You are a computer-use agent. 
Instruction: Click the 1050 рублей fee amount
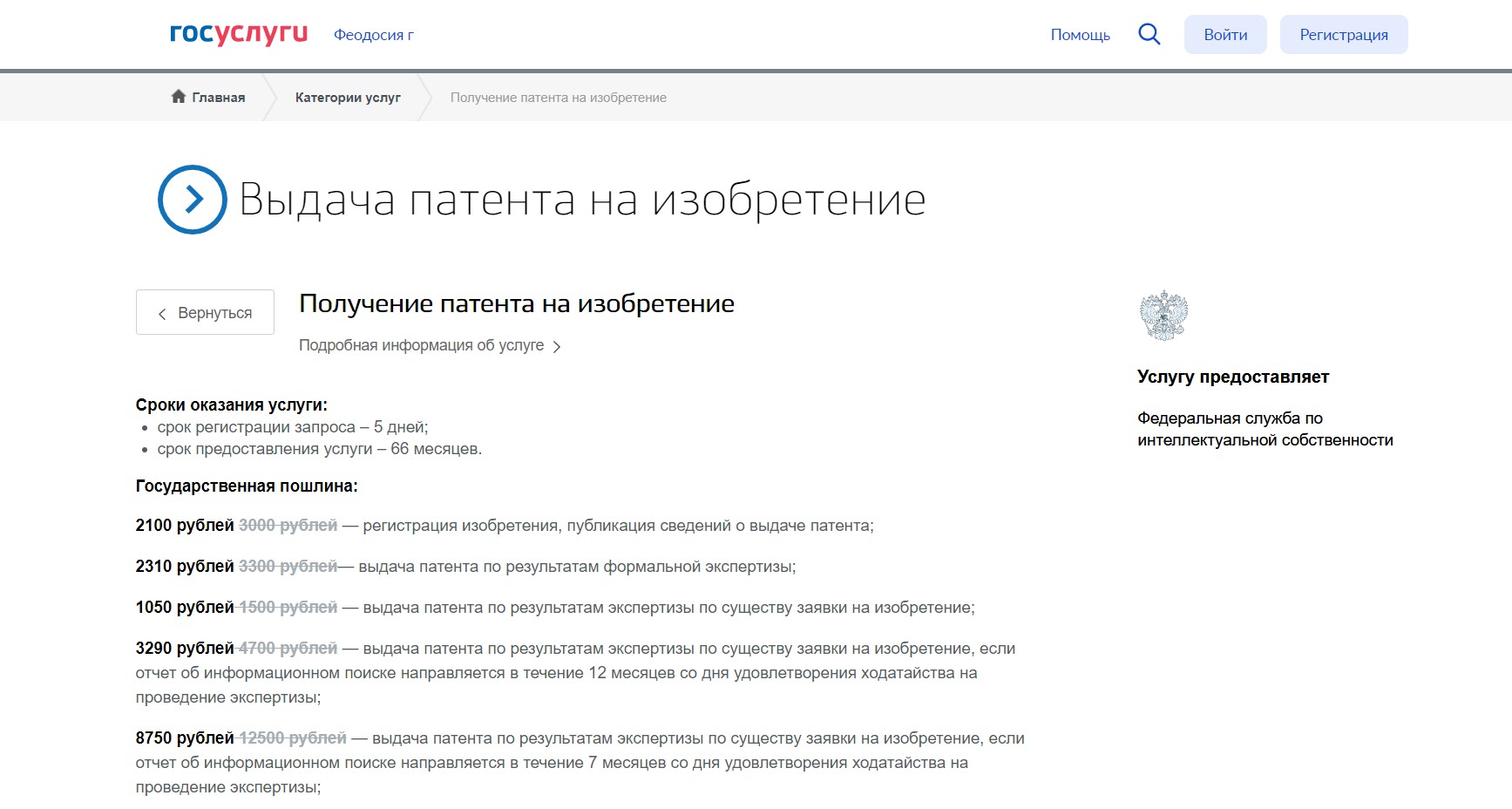pyautogui.click(x=185, y=608)
